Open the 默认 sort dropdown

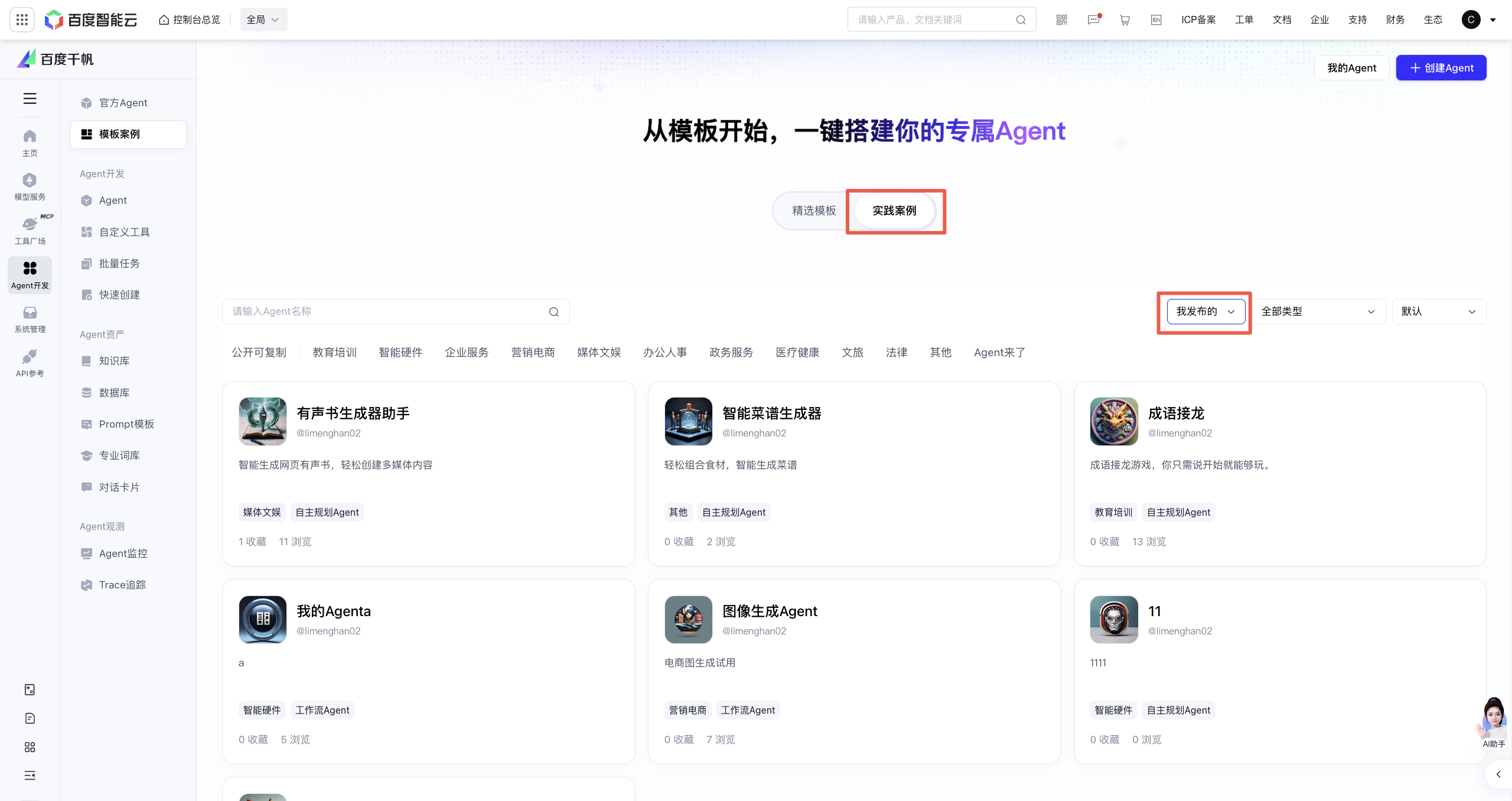click(x=1439, y=311)
